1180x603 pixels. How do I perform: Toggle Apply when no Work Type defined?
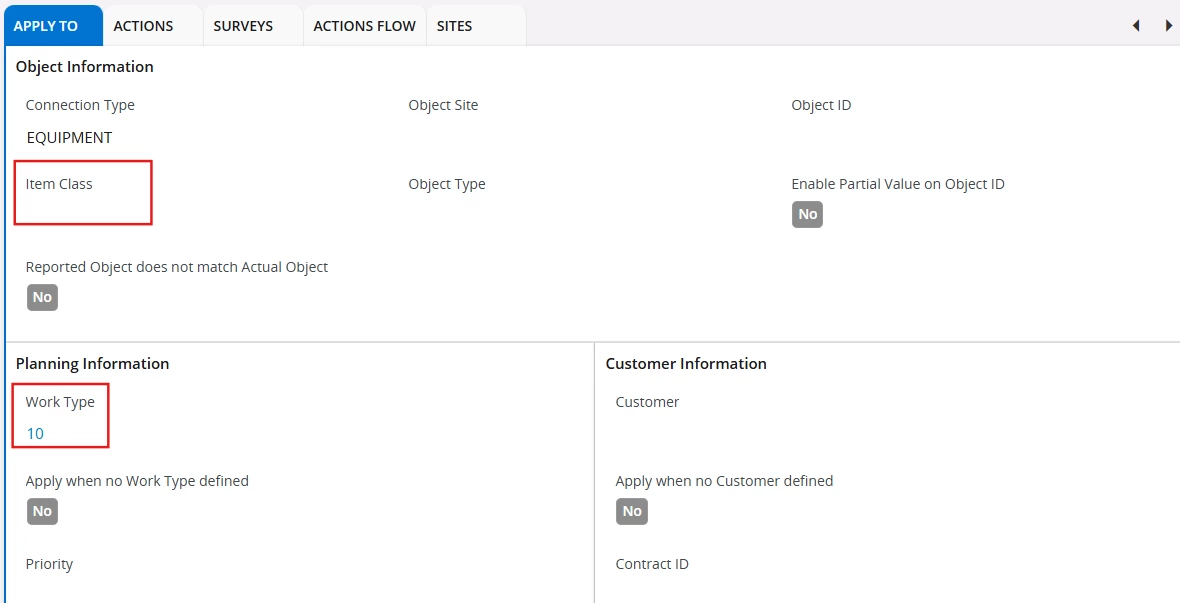click(x=42, y=511)
